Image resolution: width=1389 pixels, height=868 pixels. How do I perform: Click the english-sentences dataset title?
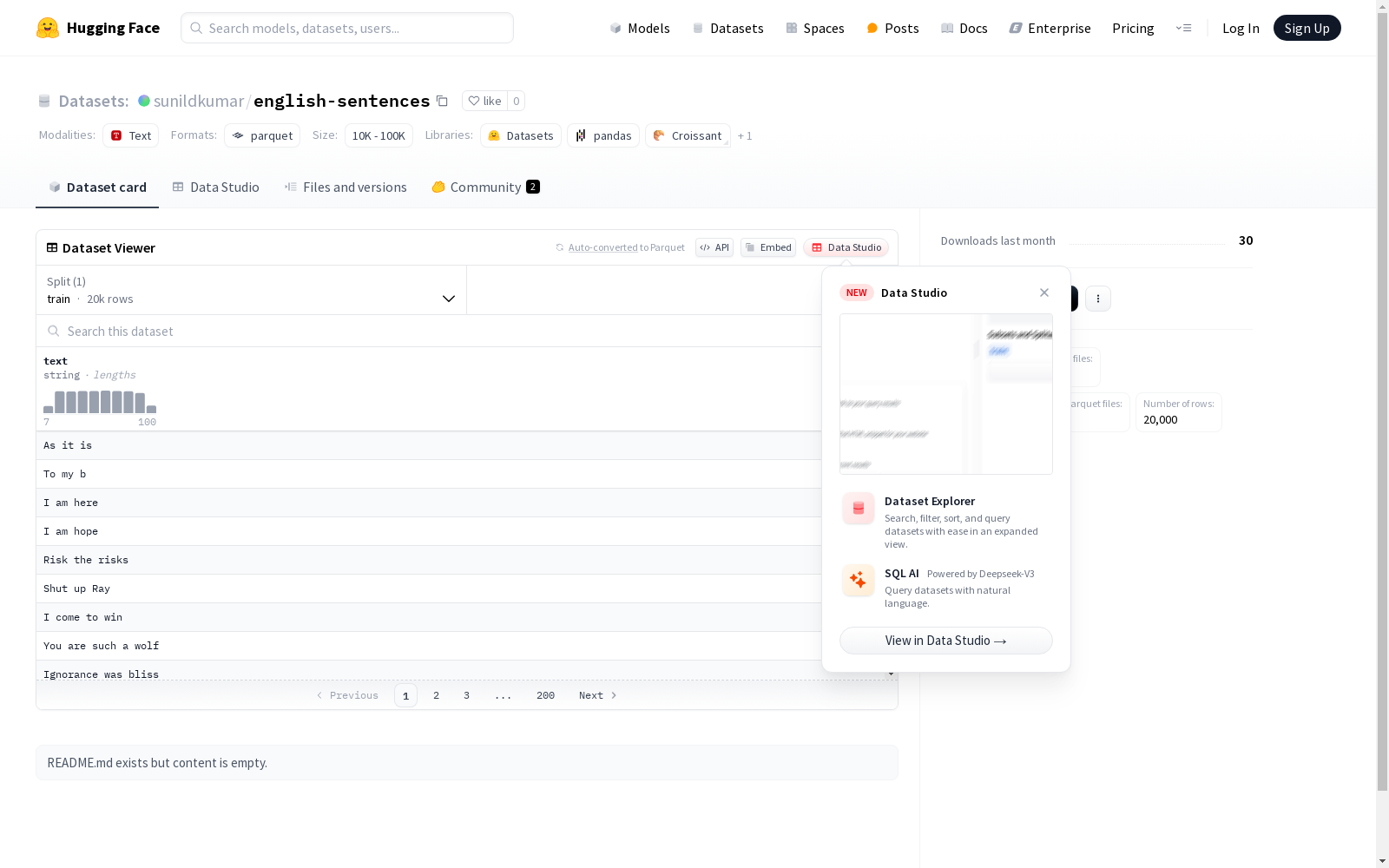coord(341,101)
